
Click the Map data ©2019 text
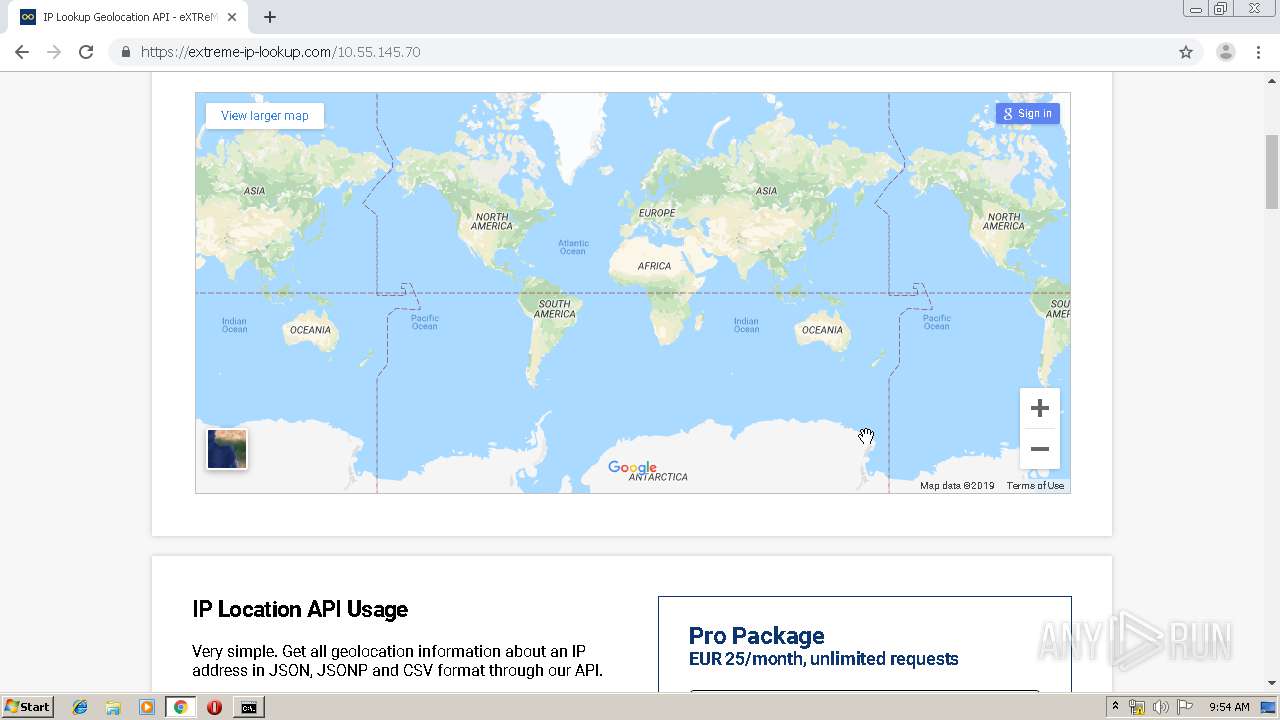coord(957,486)
